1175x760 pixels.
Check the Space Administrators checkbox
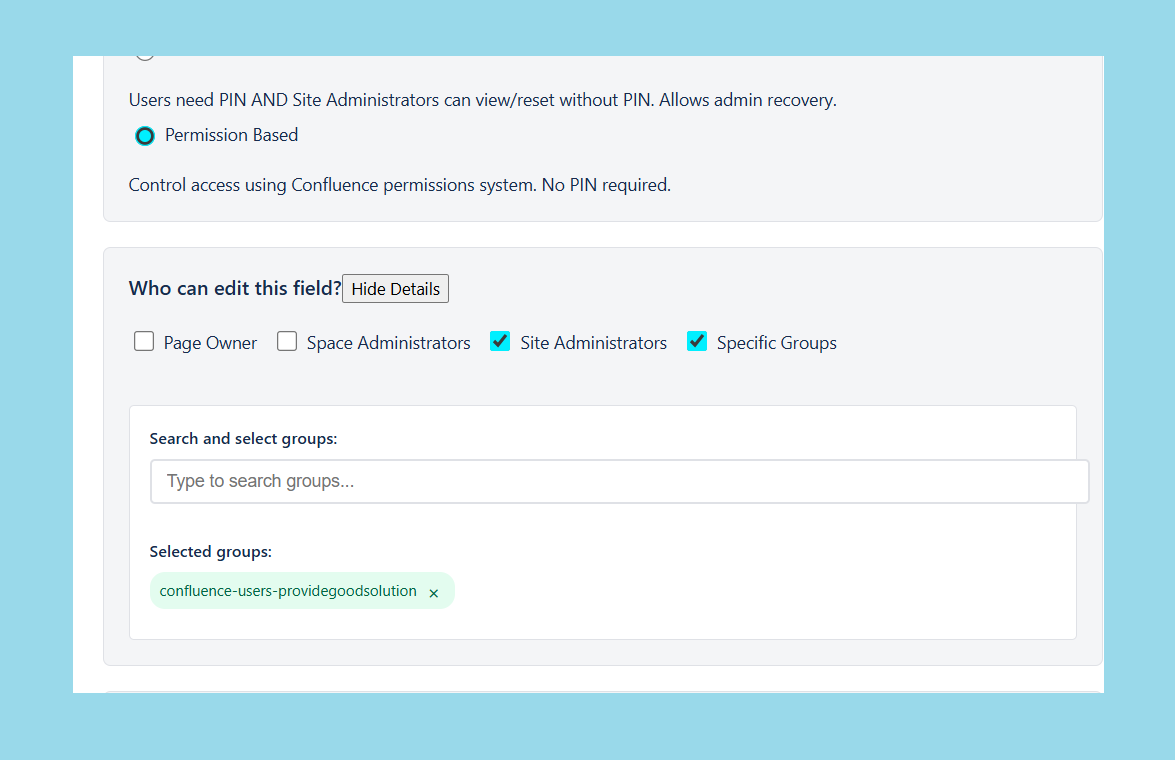point(287,342)
